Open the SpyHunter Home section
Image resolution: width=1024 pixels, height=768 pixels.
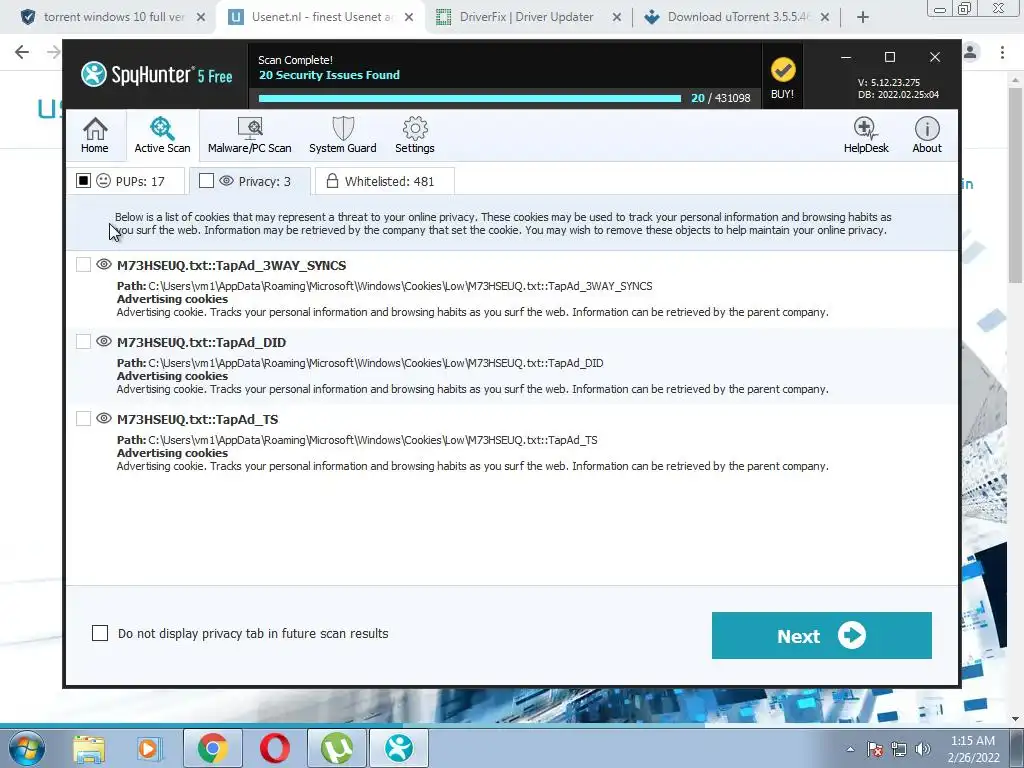[x=95, y=135]
